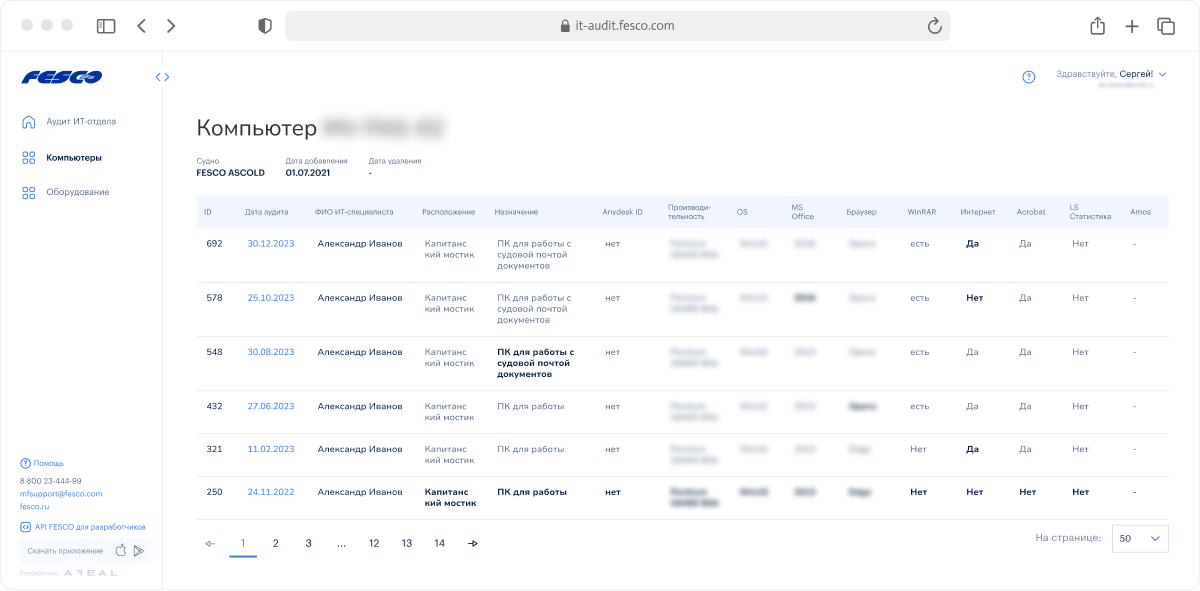Toggle the browser sidebar panel button
This screenshot has width=1200, height=591.
106,26
